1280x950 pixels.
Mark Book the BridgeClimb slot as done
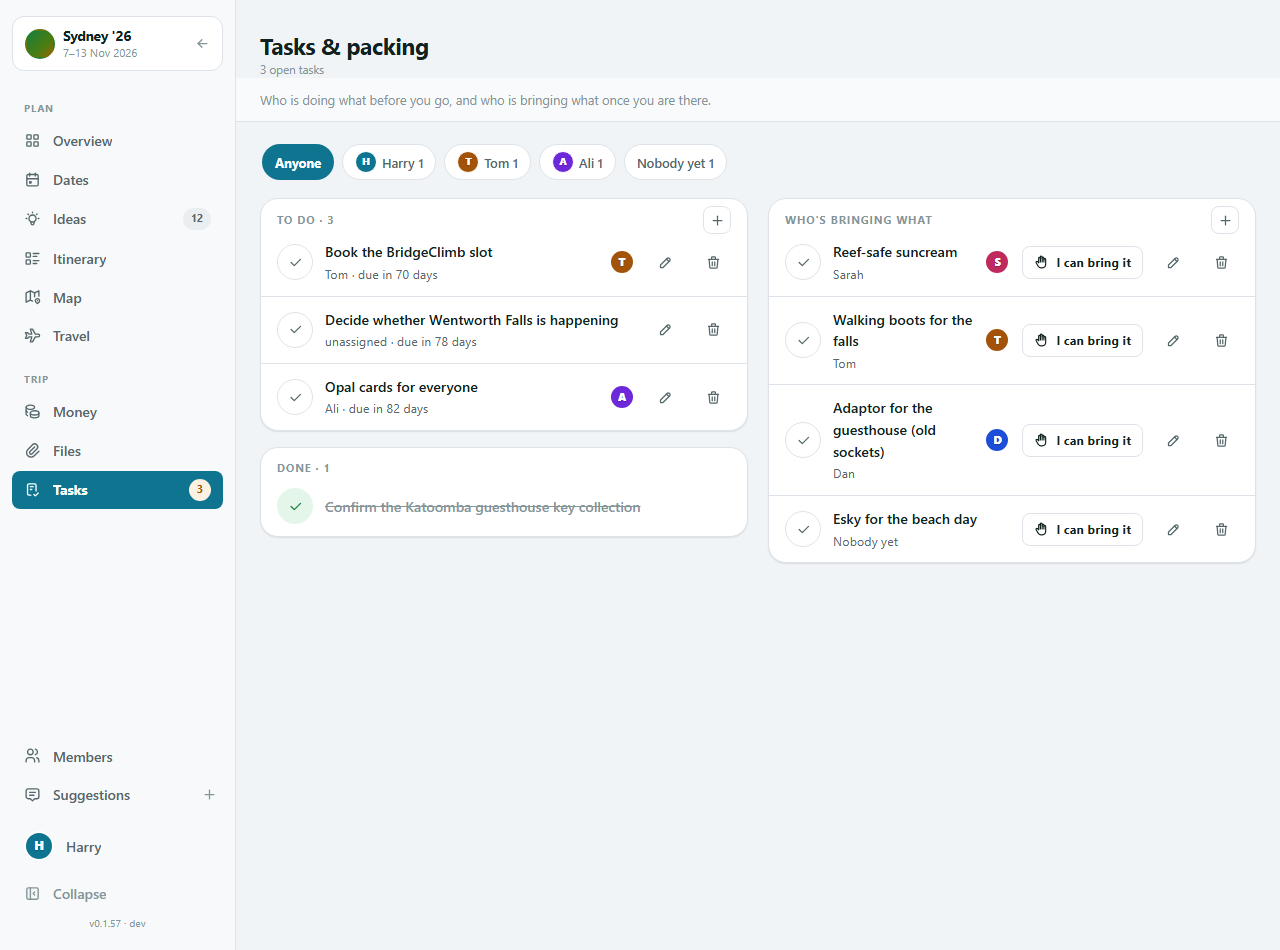[295, 263]
